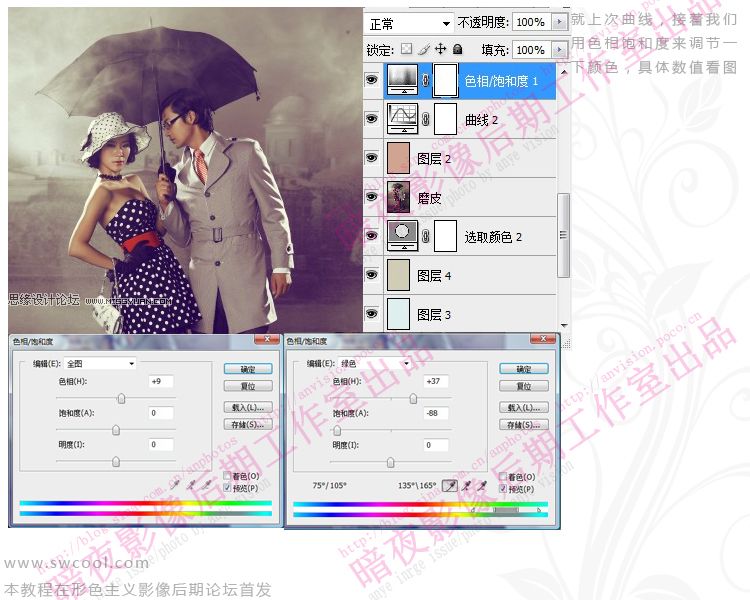Click 载入(L)... in the 全图 dialog
Image resolution: width=750 pixels, height=600 pixels.
click(248, 407)
